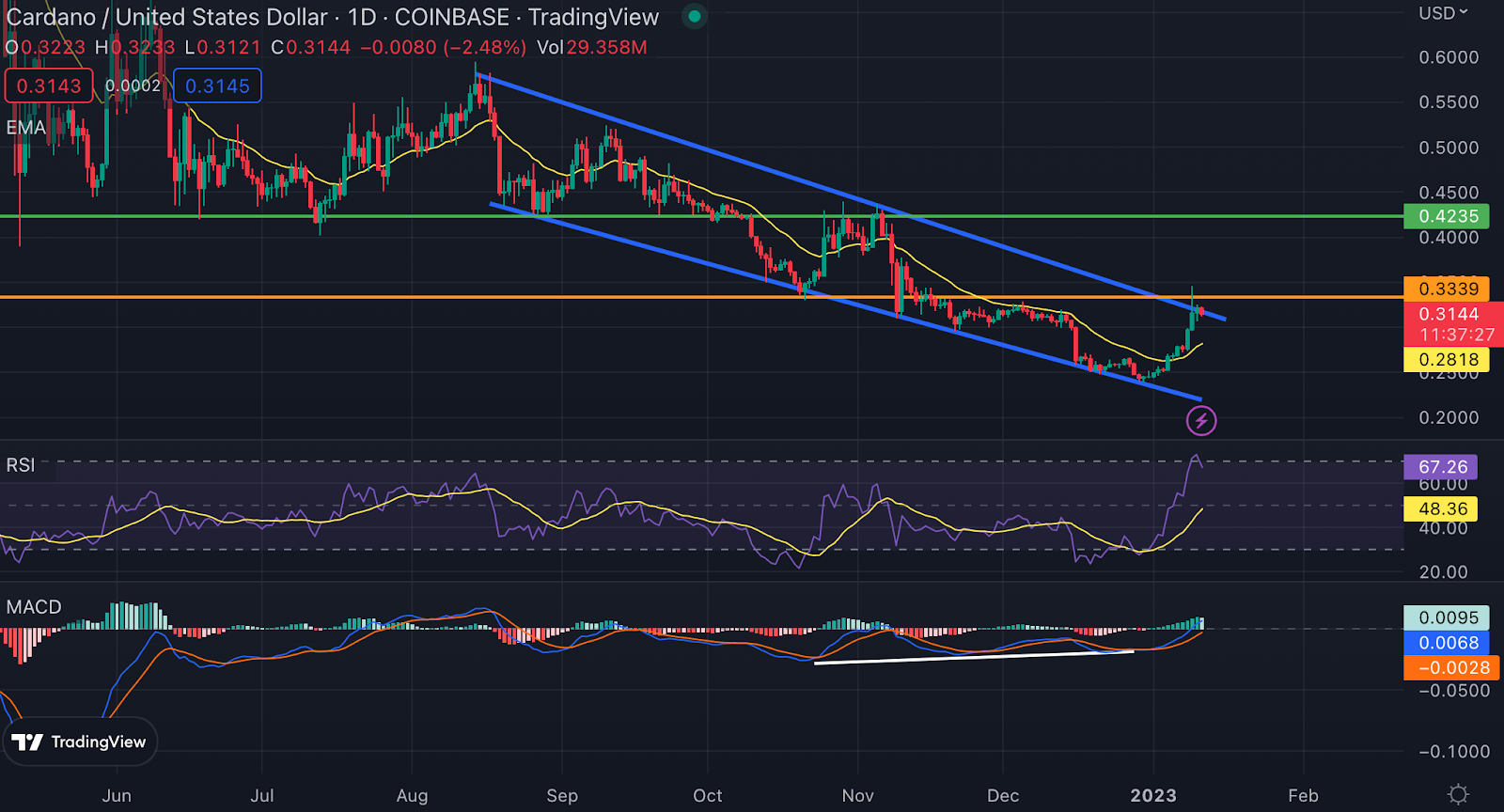Click the 0.6000 price axis label
The height and width of the screenshot is (812, 1504).
[1448, 57]
